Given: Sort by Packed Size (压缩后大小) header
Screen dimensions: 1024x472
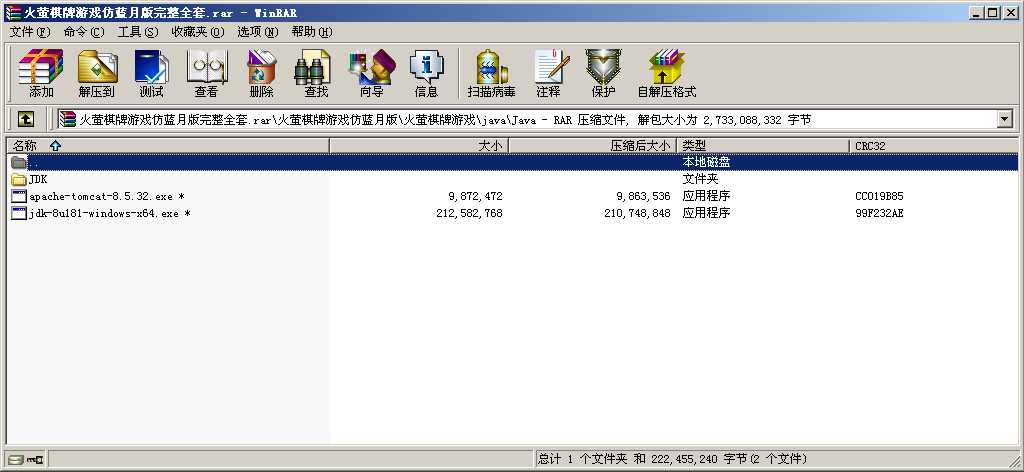Looking at the screenshot, I should pyautogui.click(x=593, y=146).
